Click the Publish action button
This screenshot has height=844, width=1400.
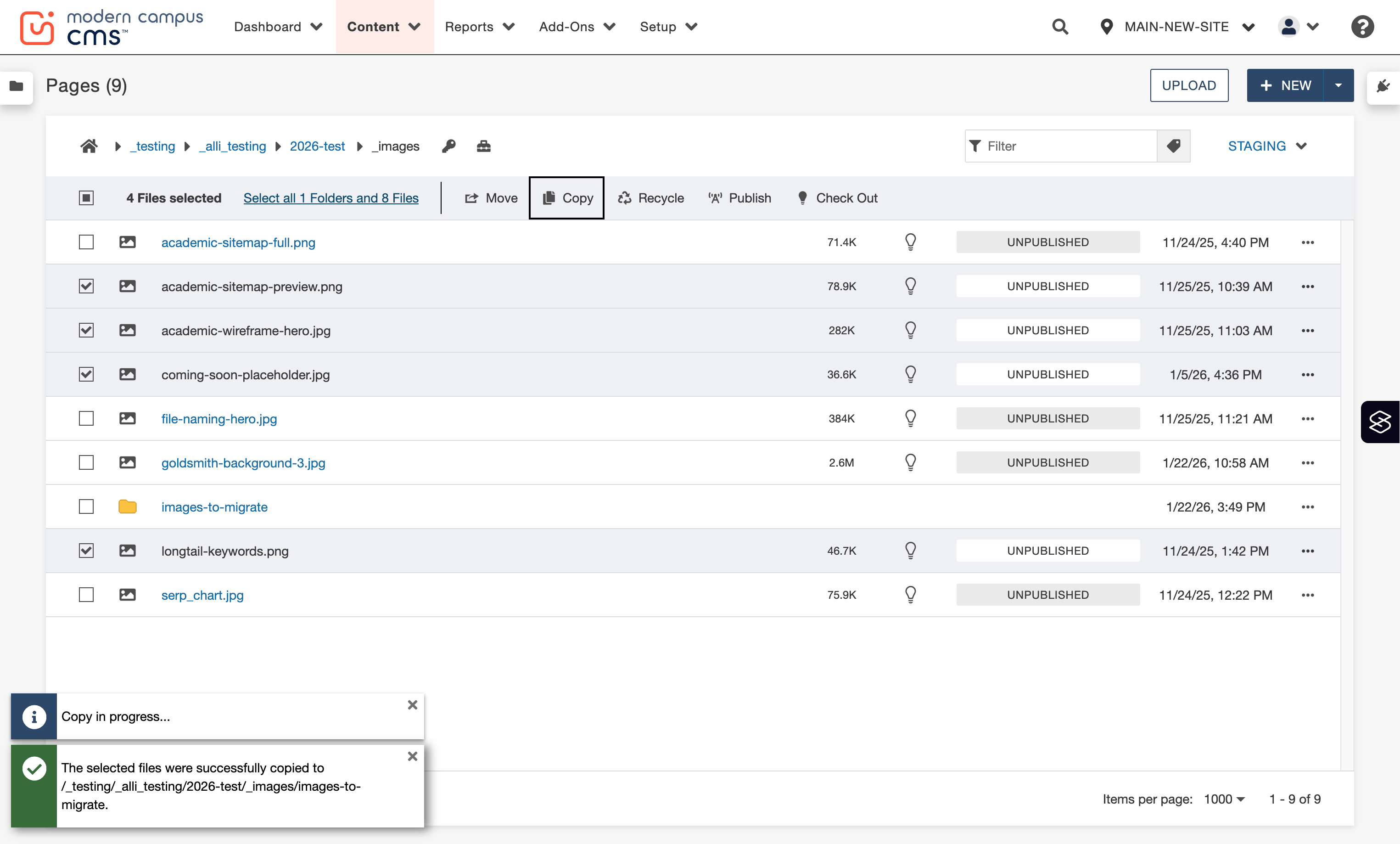tap(740, 198)
